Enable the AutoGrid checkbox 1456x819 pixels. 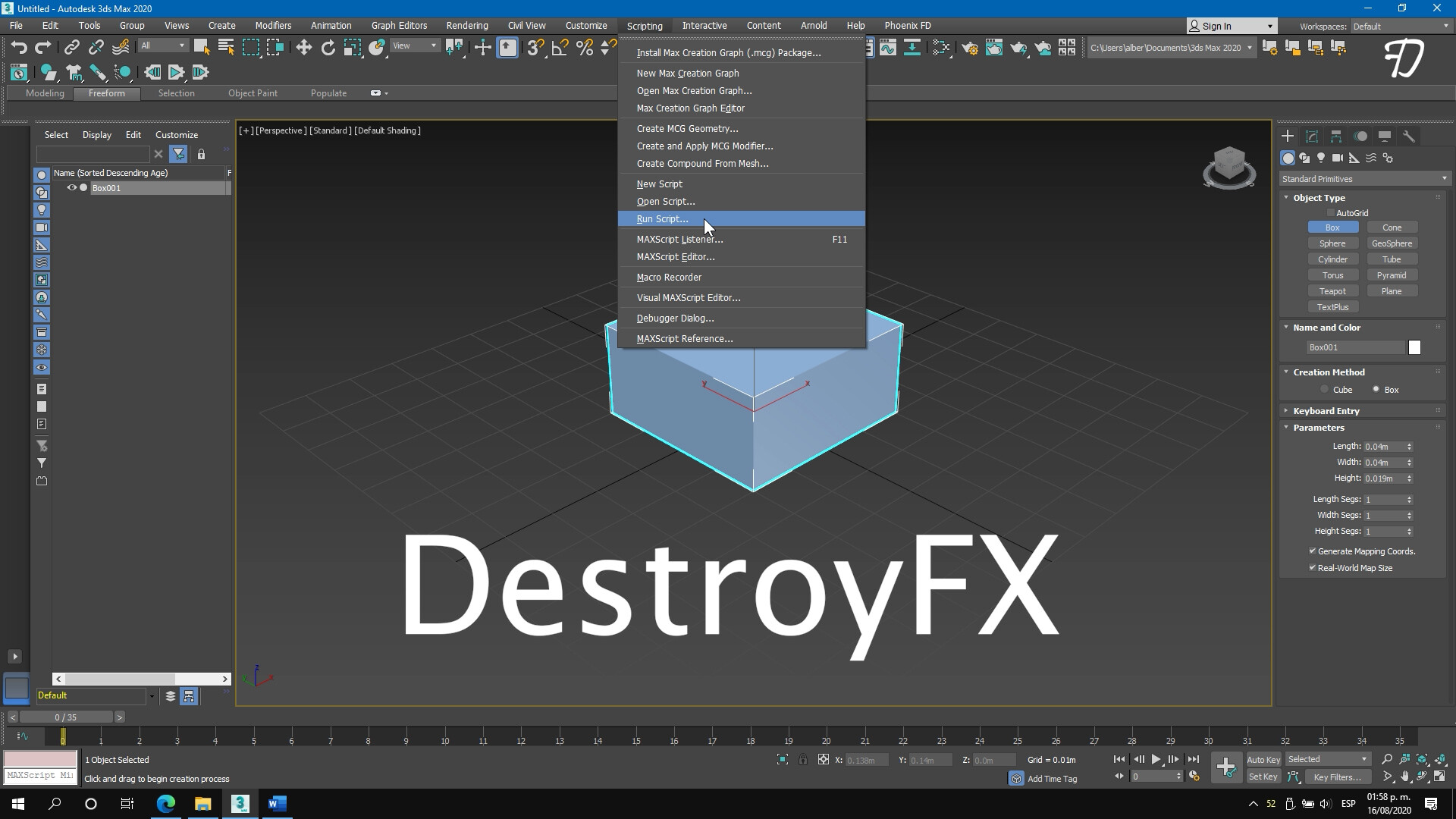tap(1332, 212)
